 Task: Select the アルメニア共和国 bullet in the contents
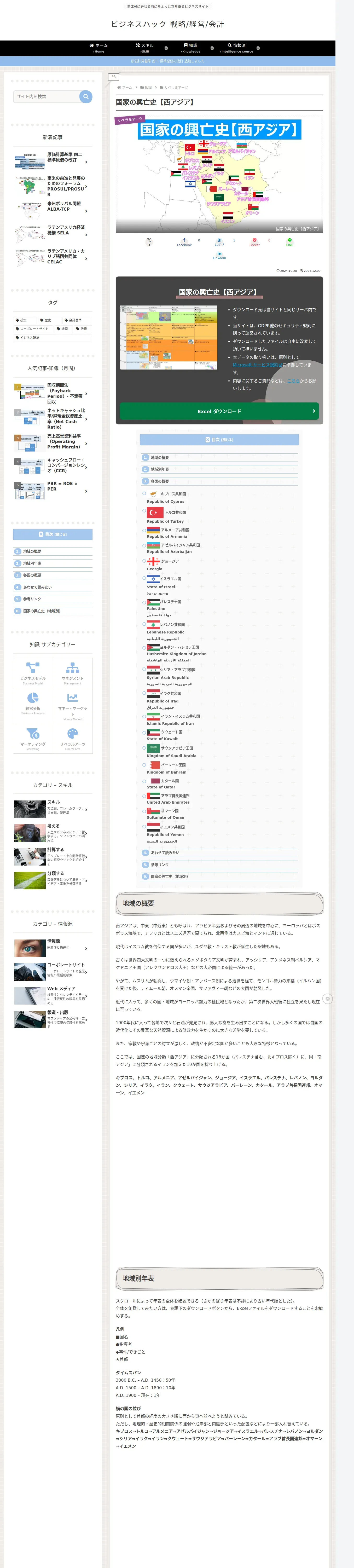pyautogui.click(x=144, y=530)
